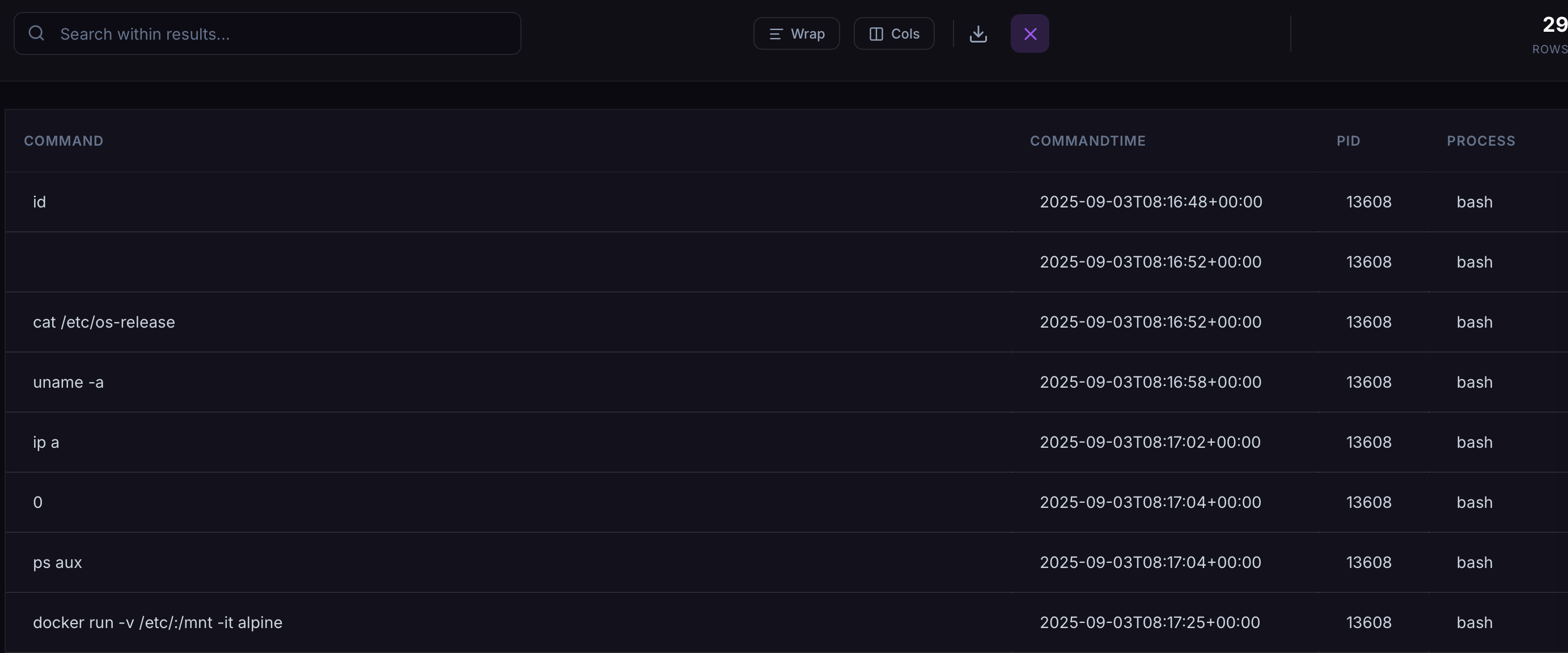
Task: Select the 'cat /etc/os-release' command cell
Action: 104,322
